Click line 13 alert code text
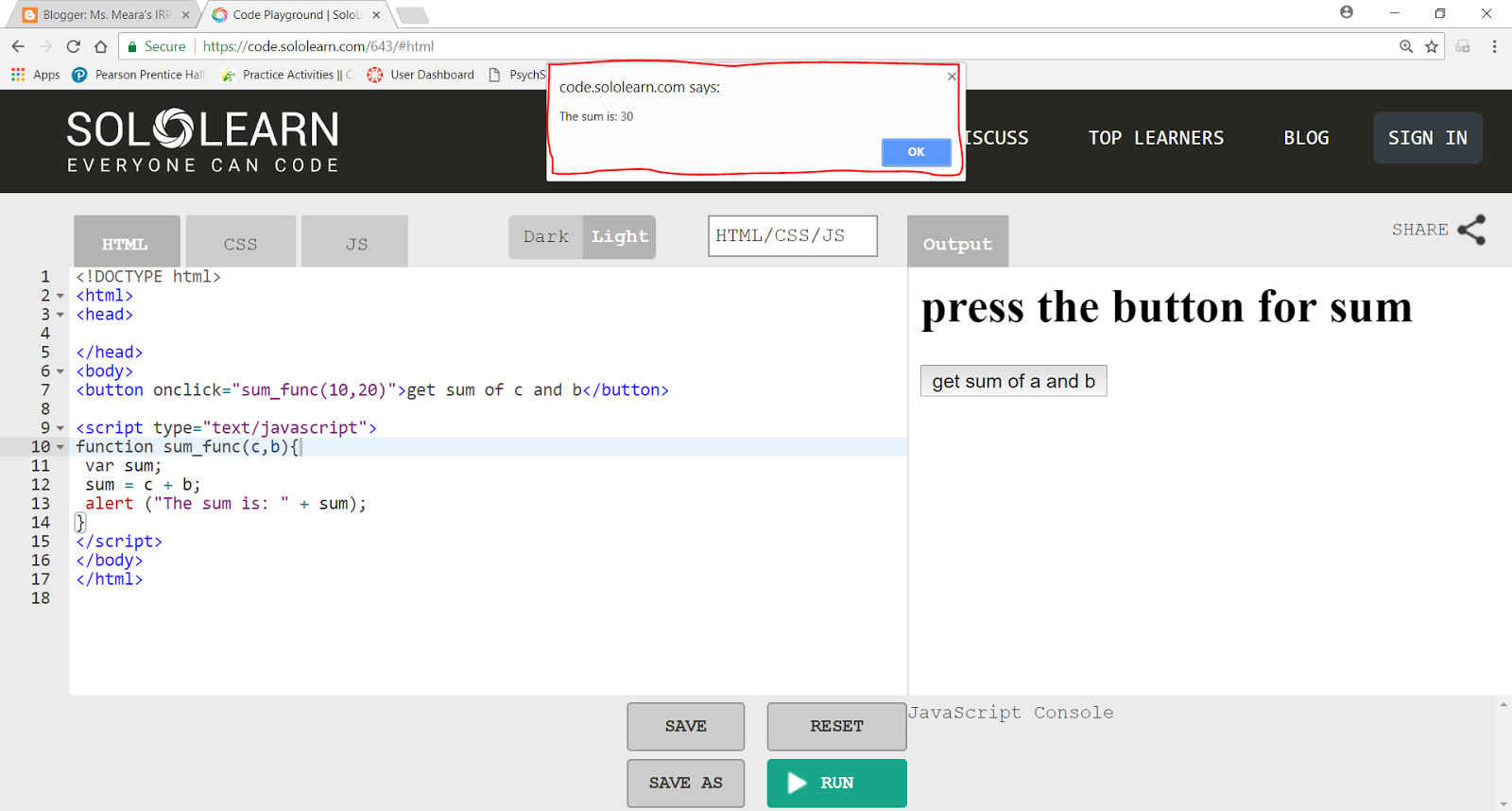This screenshot has height=811, width=1512. (x=226, y=504)
